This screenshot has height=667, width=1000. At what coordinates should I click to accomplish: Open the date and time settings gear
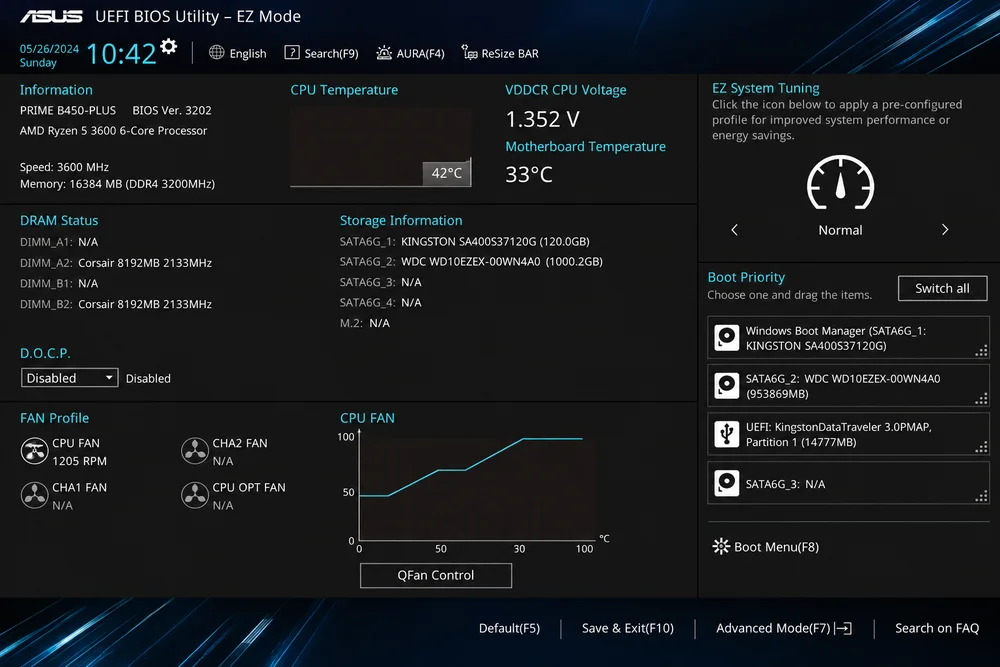tap(168, 47)
